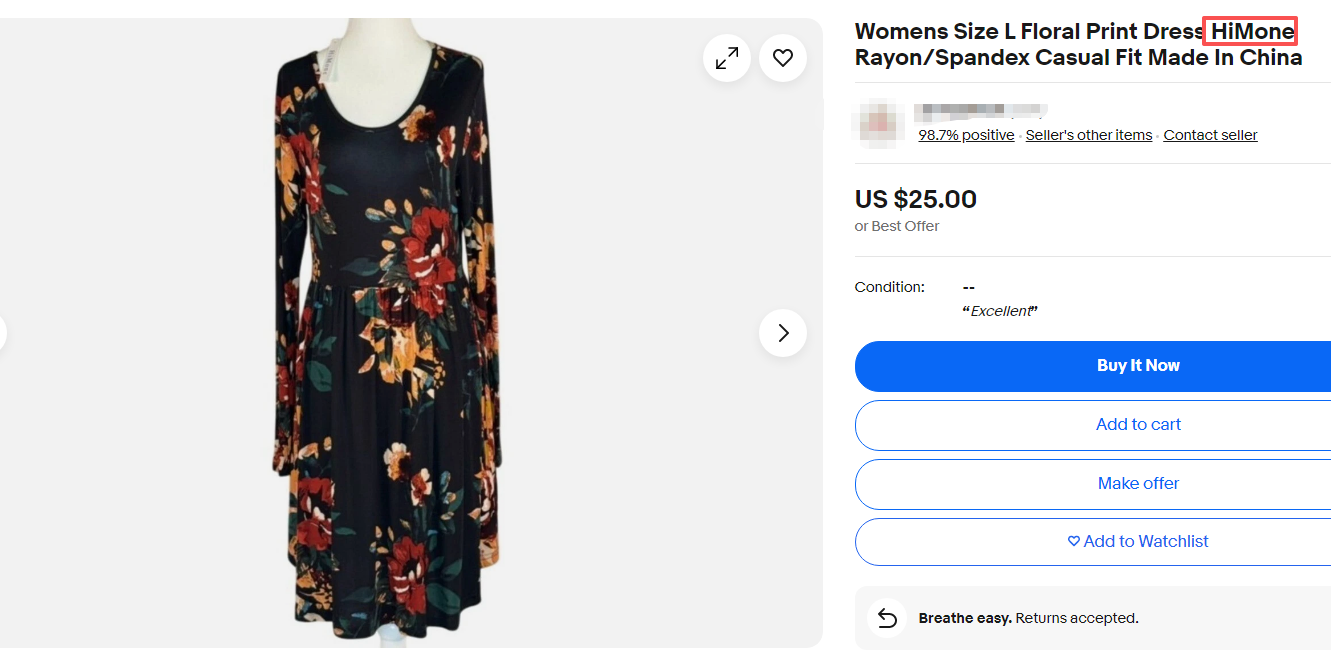Click the US $25.00 price
The width and height of the screenshot is (1331, 660).
tap(915, 199)
